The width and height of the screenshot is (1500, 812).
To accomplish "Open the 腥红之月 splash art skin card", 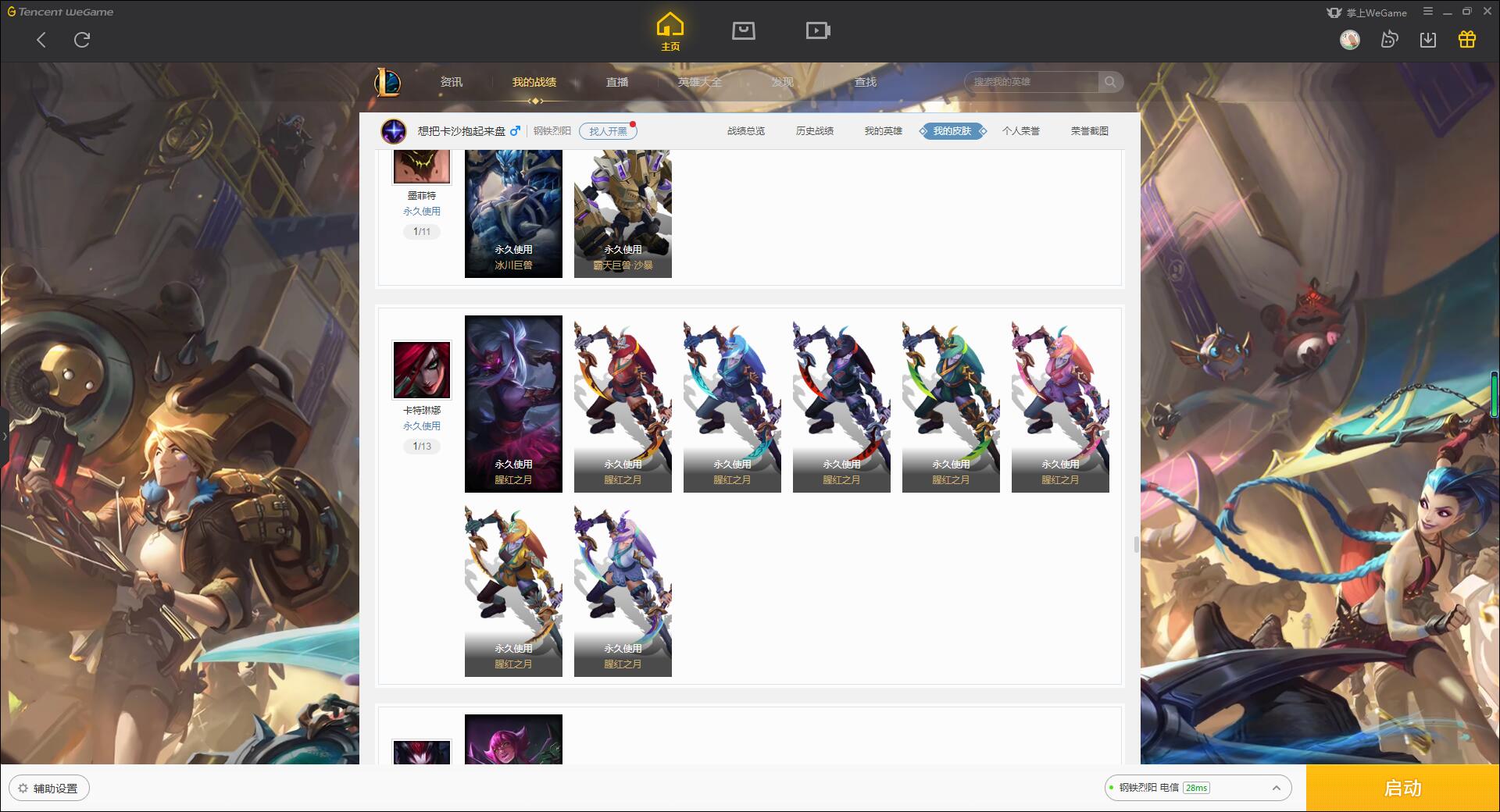I will point(513,404).
